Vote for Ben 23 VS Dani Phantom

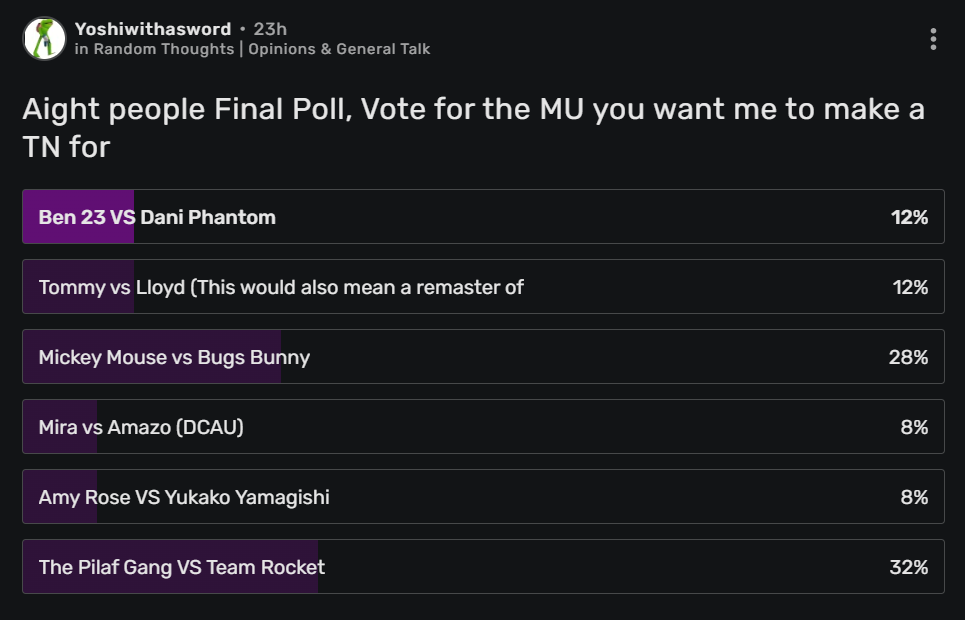click(x=480, y=216)
